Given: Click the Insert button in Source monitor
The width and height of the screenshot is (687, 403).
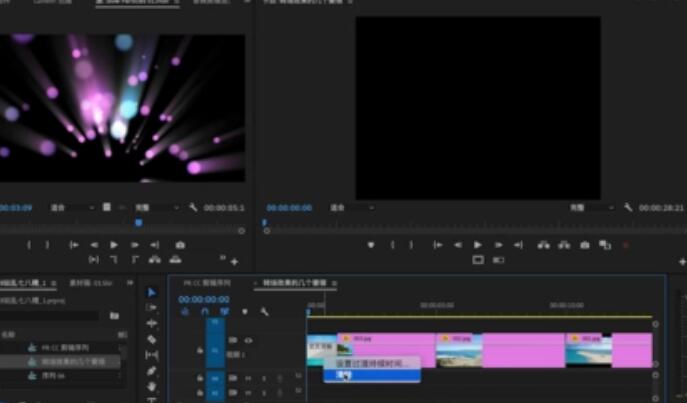Looking at the screenshot, I should pos(155,260).
